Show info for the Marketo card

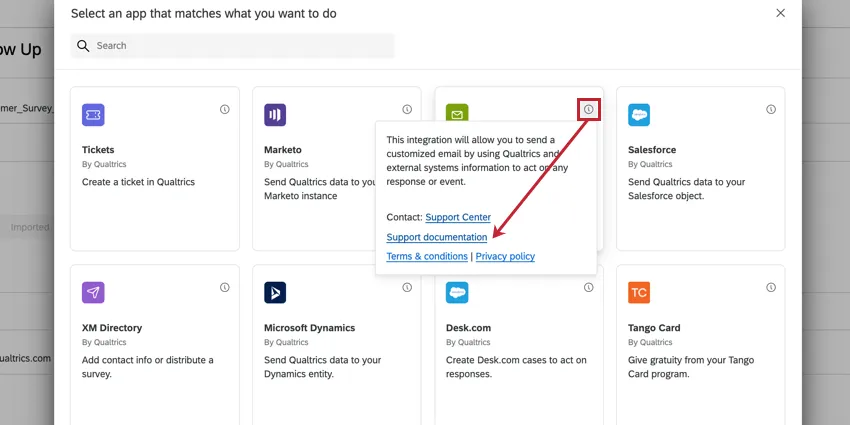coord(407,109)
